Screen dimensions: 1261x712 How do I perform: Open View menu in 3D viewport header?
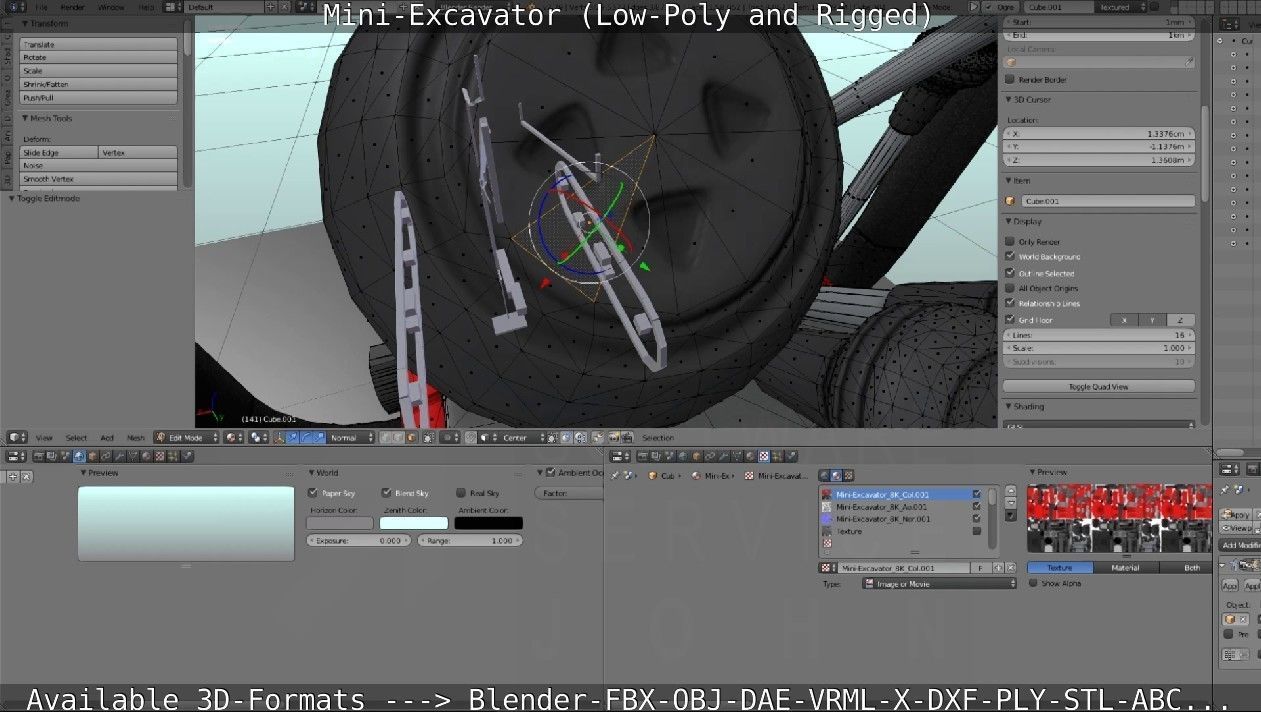pos(44,437)
